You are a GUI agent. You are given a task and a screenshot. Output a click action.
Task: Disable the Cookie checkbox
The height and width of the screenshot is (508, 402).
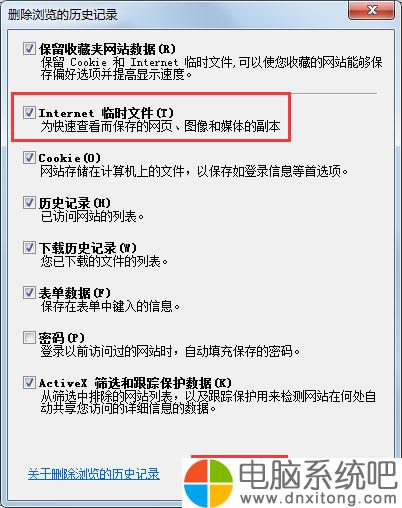29,157
